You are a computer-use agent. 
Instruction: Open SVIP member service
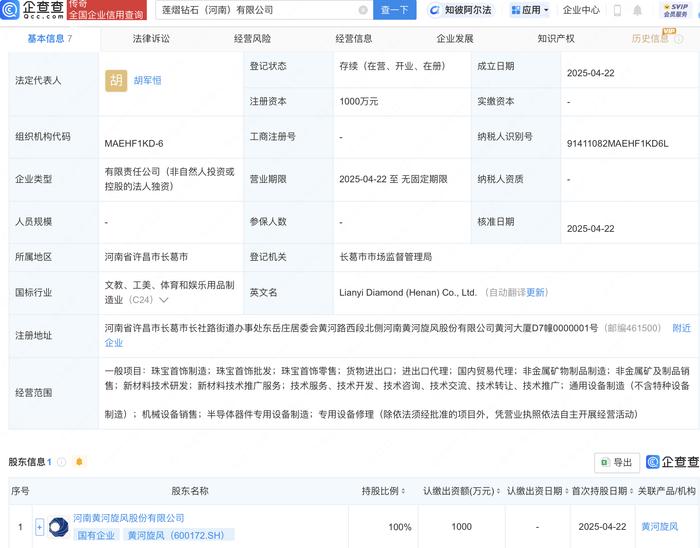(x=676, y=10)
